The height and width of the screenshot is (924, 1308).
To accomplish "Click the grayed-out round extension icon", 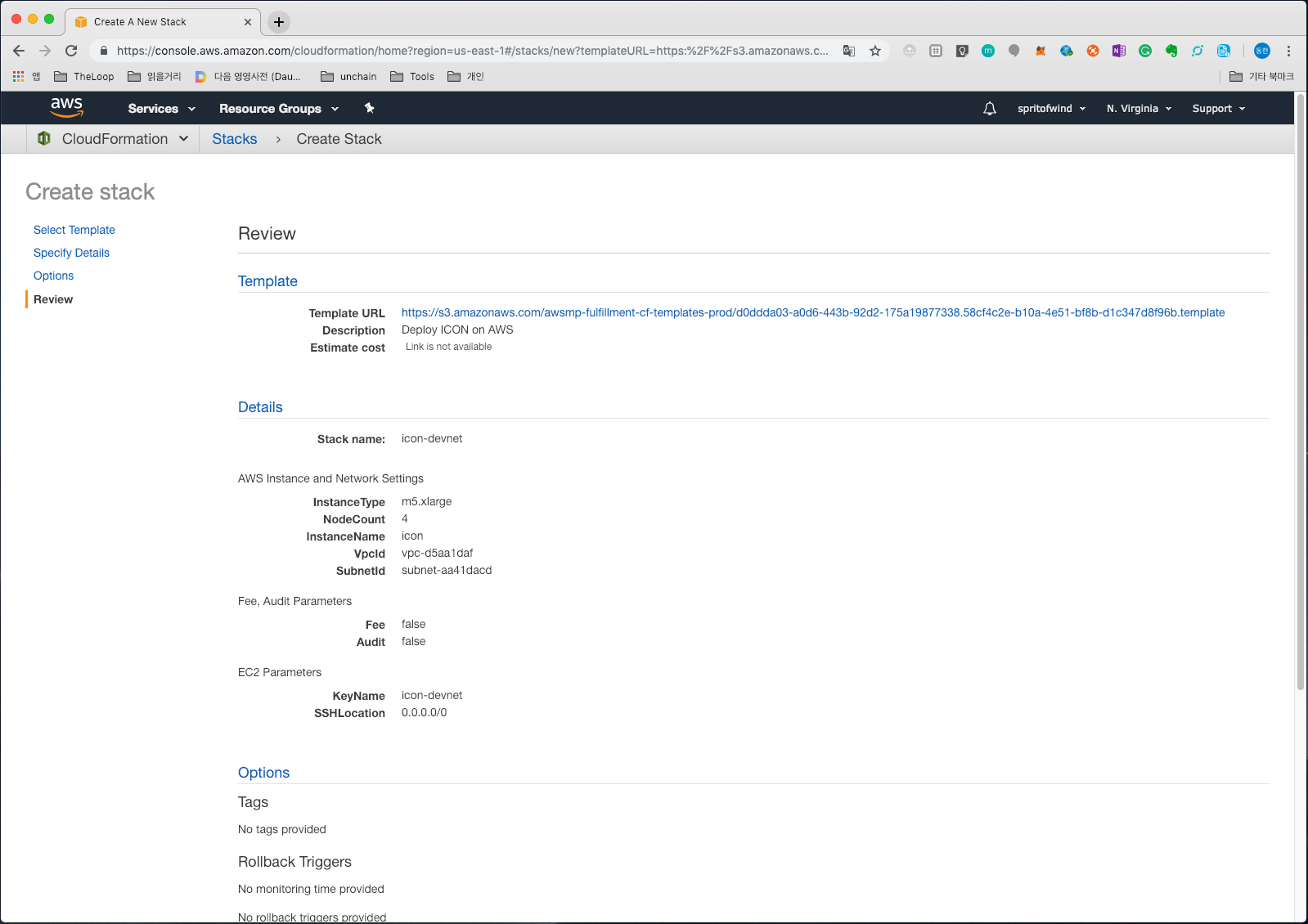I will pos(910,51).
